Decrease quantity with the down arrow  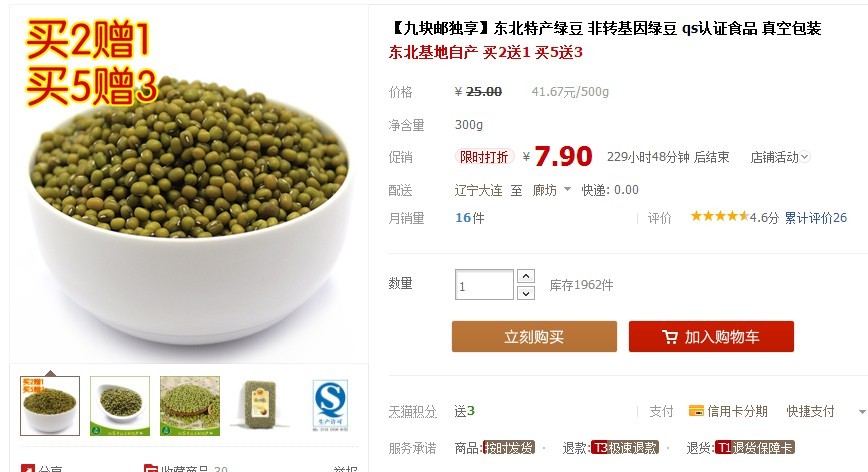click(x=526, y=293)
